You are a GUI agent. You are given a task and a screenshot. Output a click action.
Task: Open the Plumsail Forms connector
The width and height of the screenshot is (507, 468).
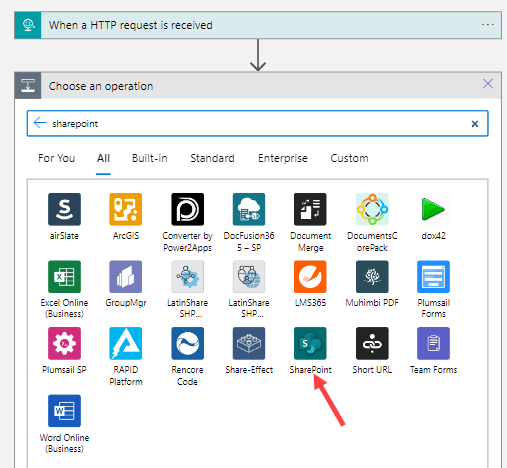(x=433, y=277)
